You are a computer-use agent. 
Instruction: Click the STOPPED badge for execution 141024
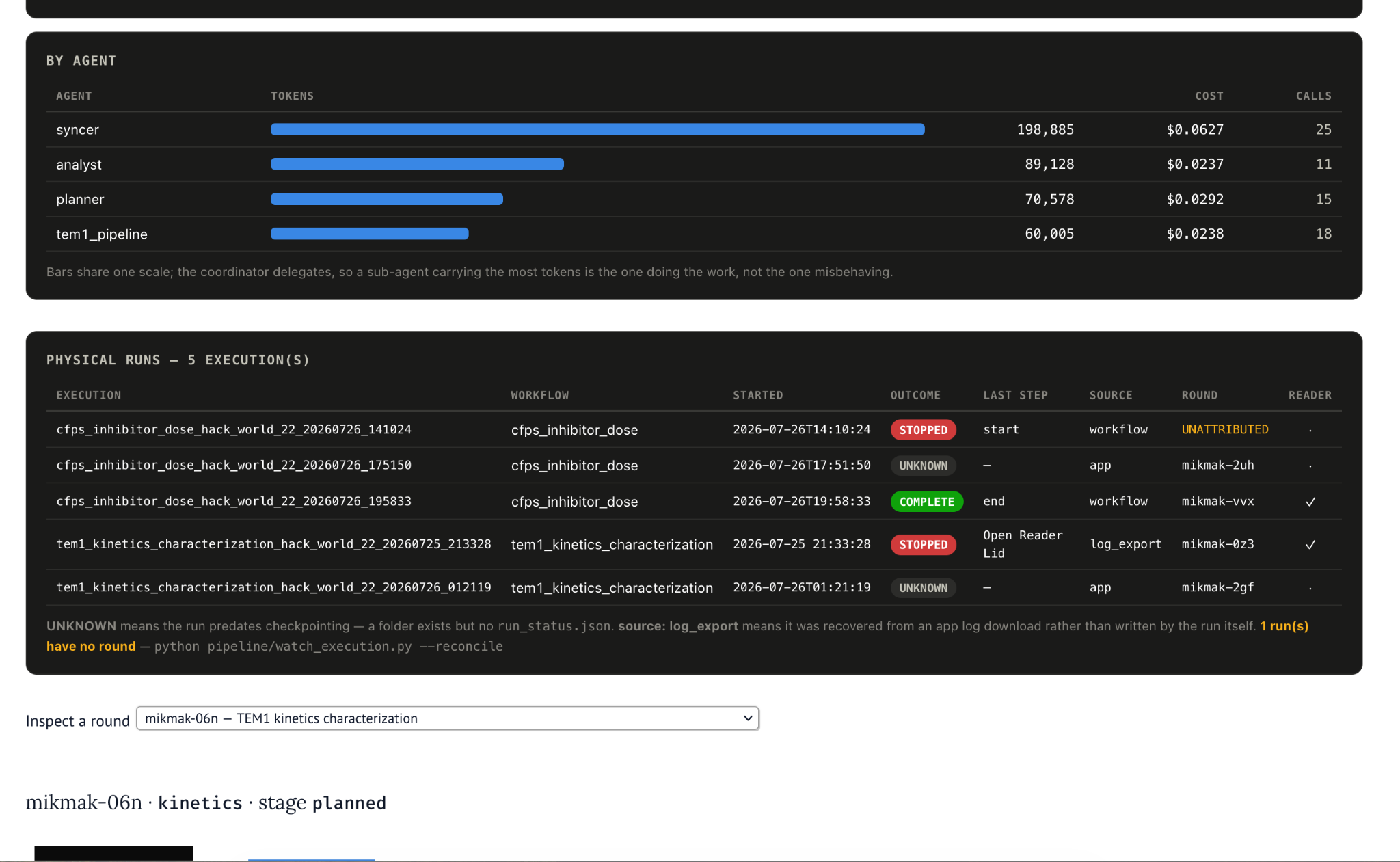tap(923, 430)
